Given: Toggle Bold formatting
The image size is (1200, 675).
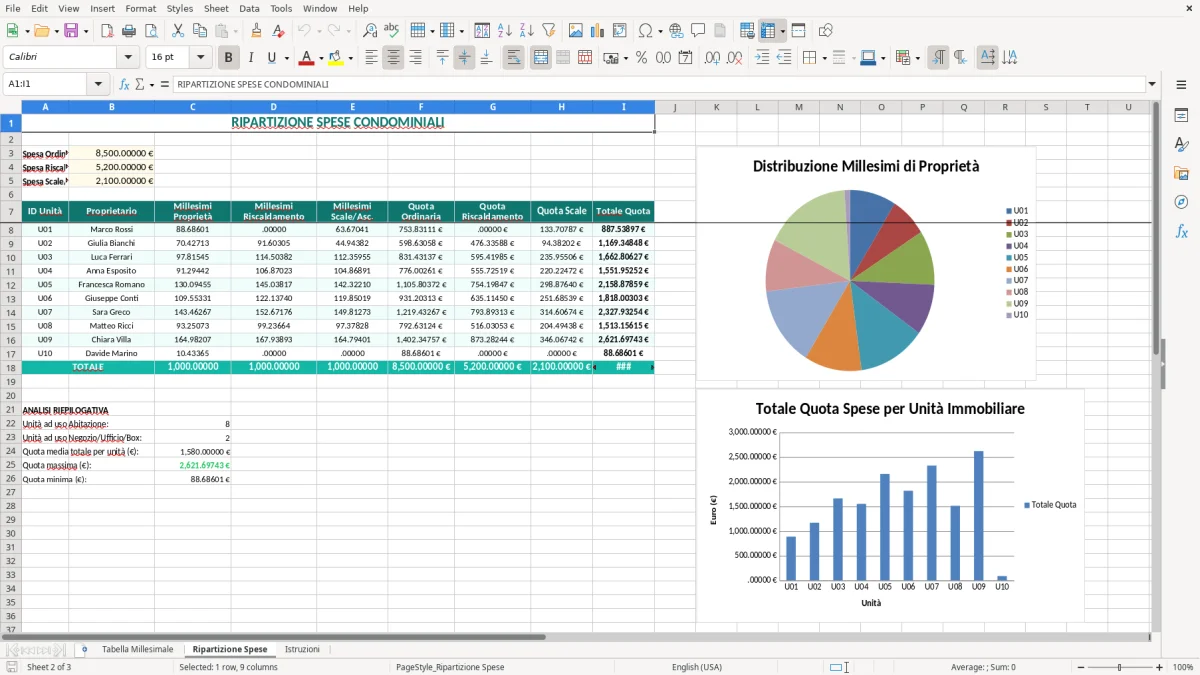Looking at the screenshot, I should 228,58.
